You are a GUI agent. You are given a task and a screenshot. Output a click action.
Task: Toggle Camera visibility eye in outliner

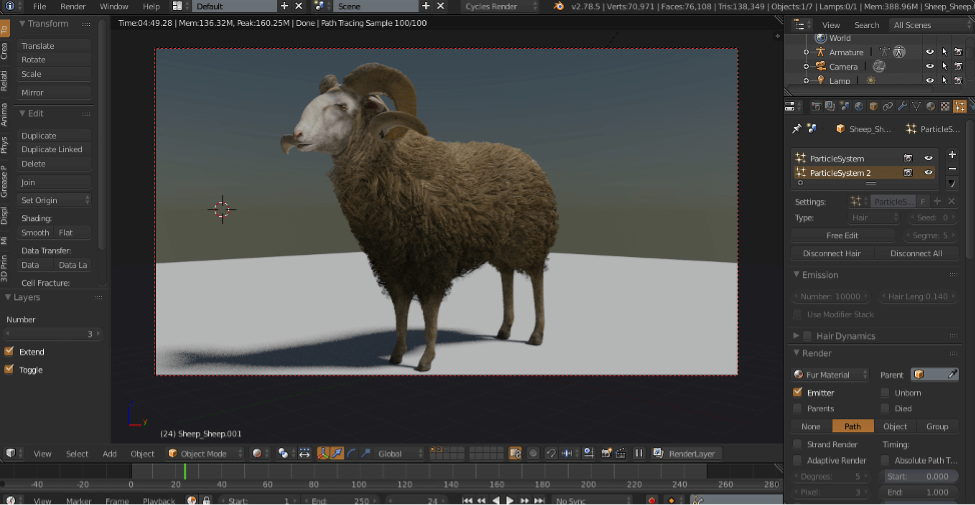(x=930, y=67)
